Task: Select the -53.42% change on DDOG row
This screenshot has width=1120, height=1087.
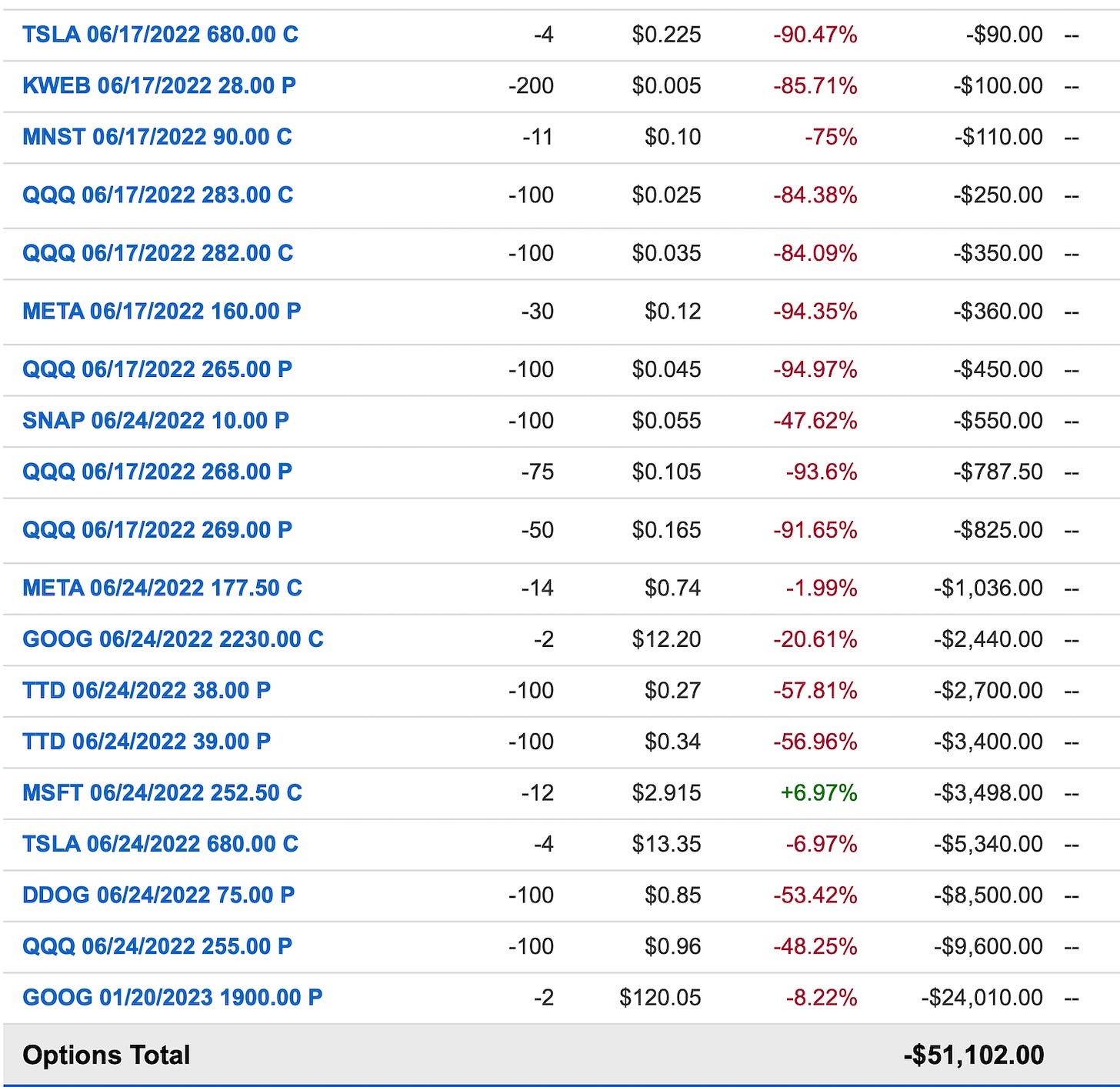Action: 815,895
